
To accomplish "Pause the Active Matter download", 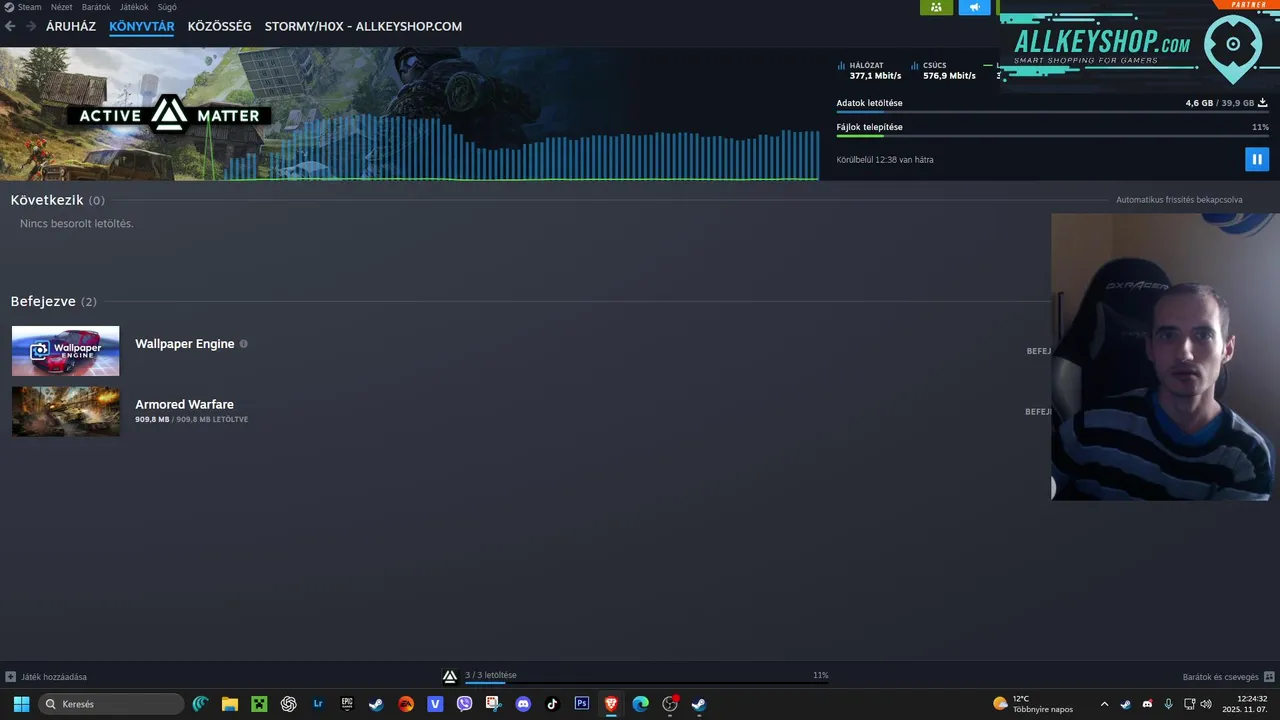I will pyautogui.click(x=1257, y=159).
